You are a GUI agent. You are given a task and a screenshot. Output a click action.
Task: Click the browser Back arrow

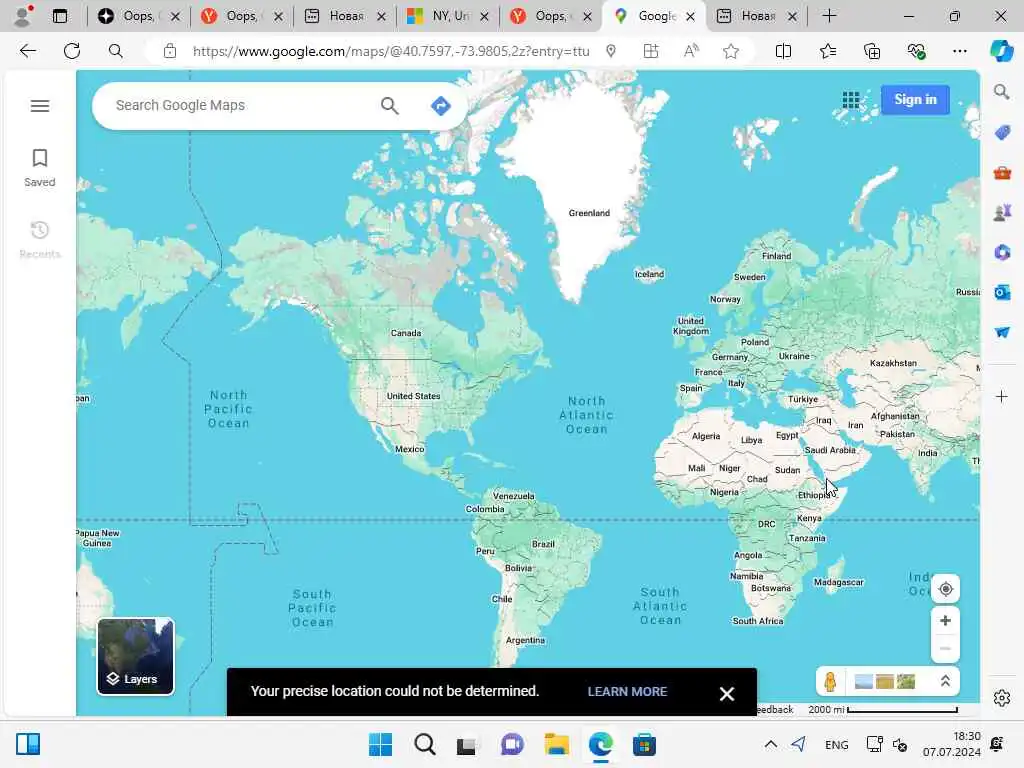(x=27, y=51)
